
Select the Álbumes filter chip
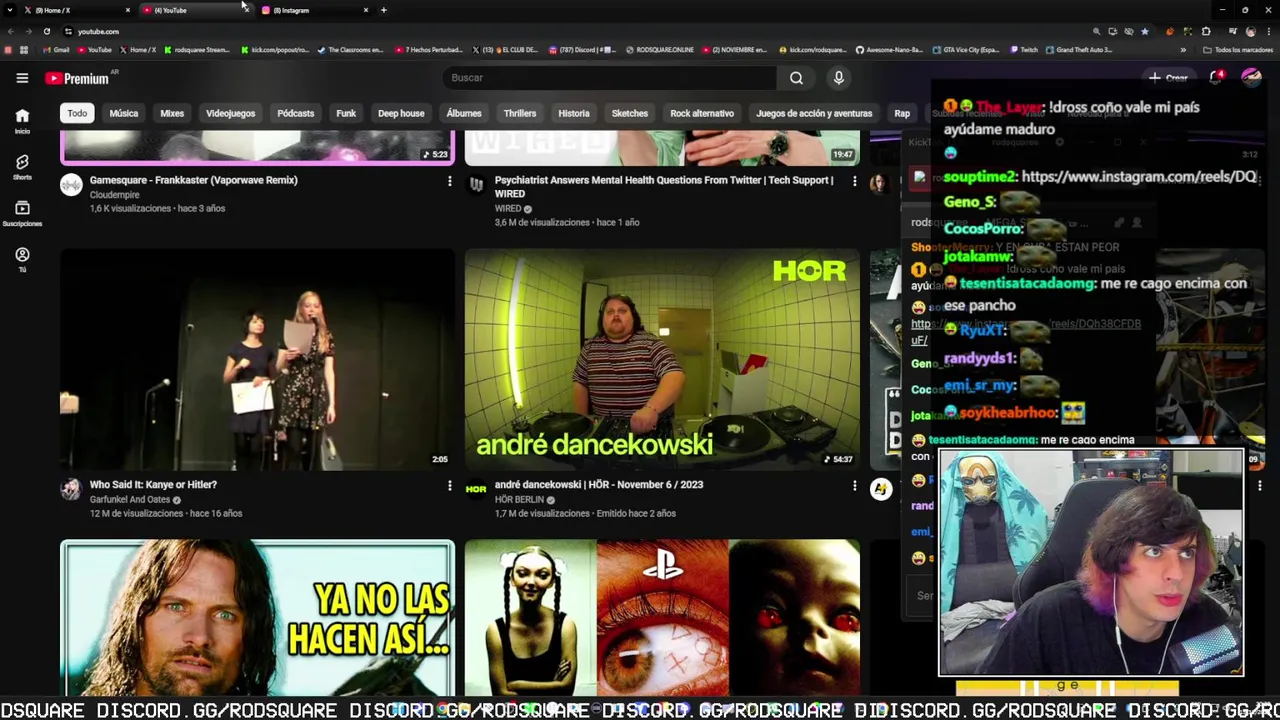pos(464,113)
